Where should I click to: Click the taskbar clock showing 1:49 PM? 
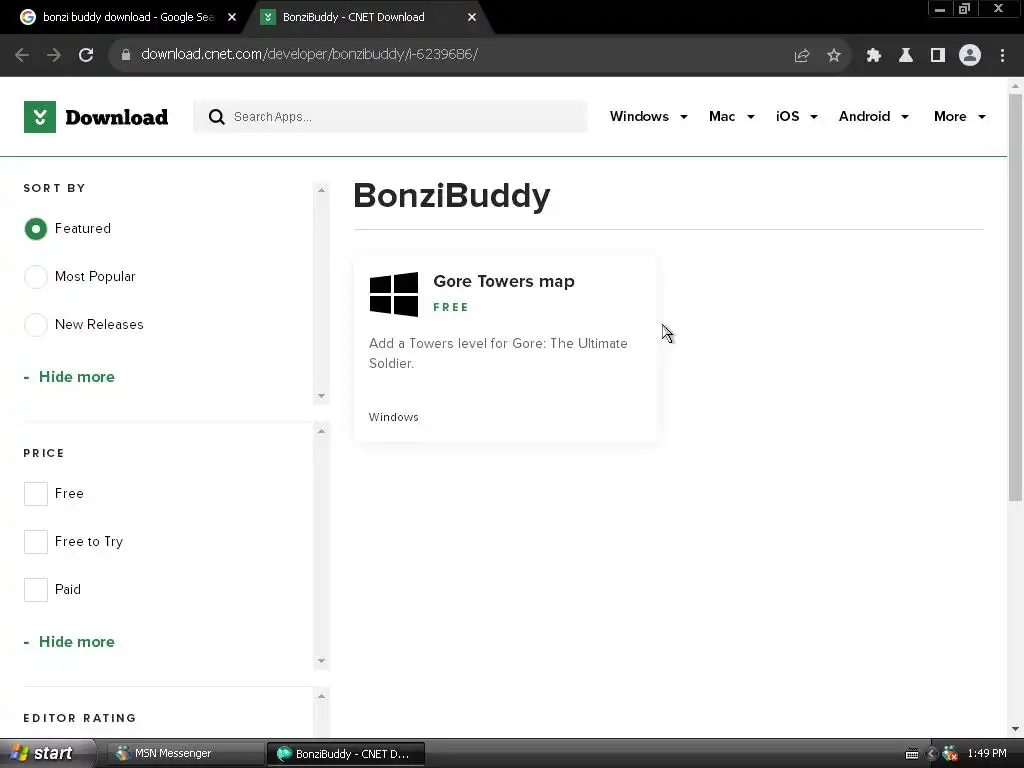coord(987,754)
